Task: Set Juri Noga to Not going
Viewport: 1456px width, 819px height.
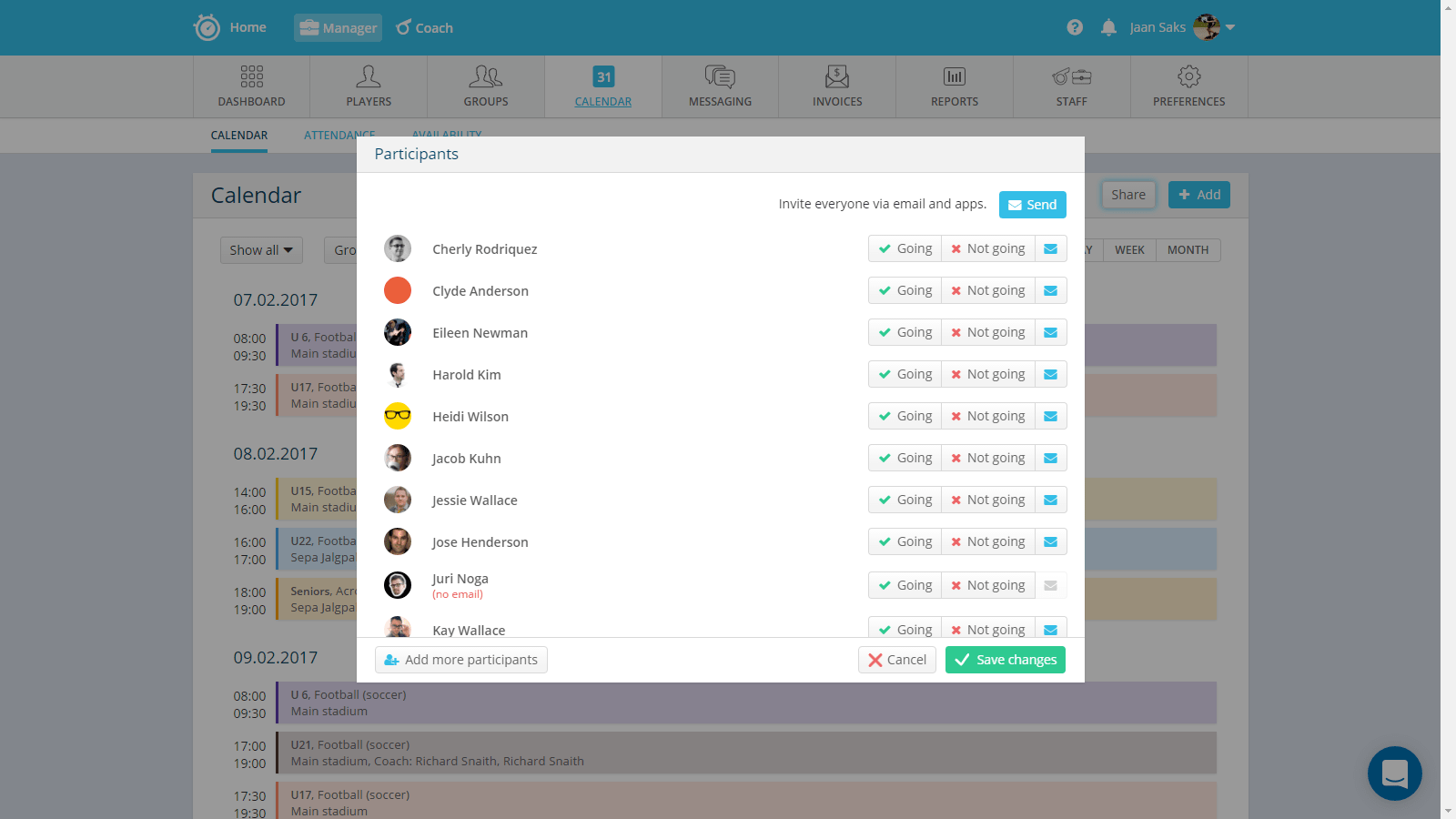Action: pyautogui.click(x=987, y=585)
